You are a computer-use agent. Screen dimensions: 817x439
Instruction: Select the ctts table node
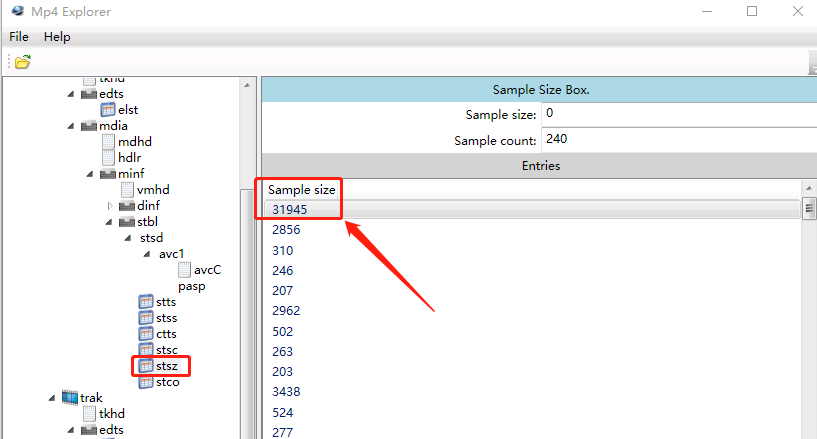(x=166, y=334)
